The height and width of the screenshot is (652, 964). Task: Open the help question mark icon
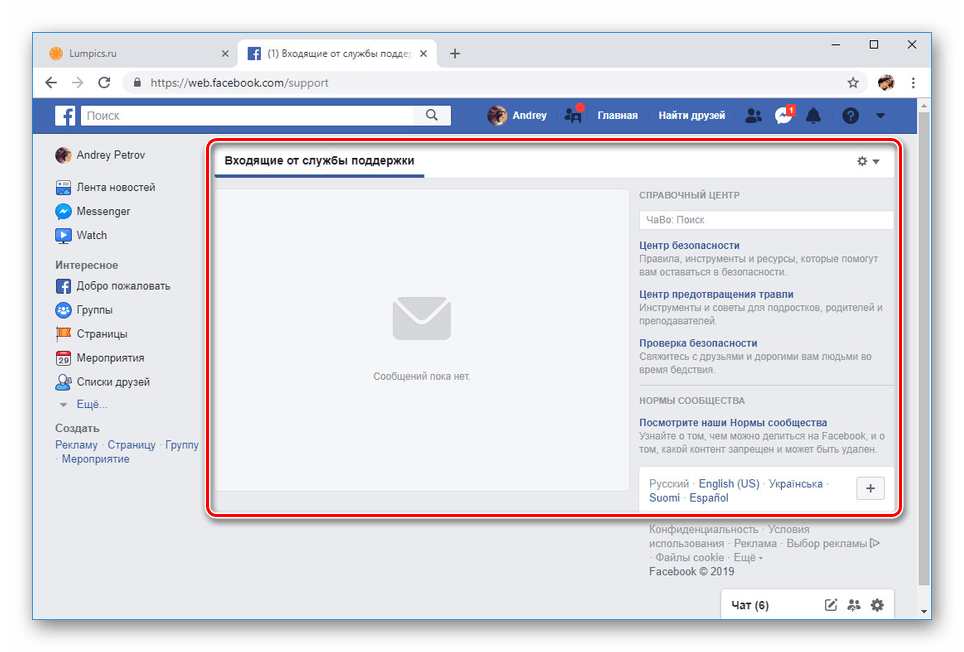[x=850, y=116]
